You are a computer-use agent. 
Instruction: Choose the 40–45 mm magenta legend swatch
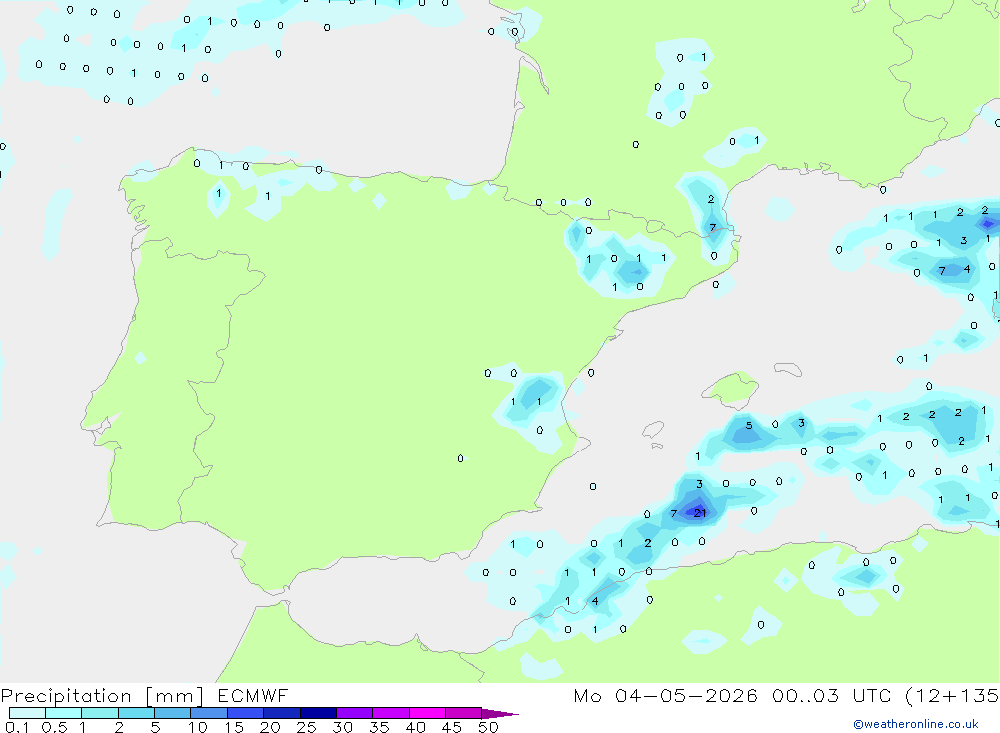coord(427,713)
